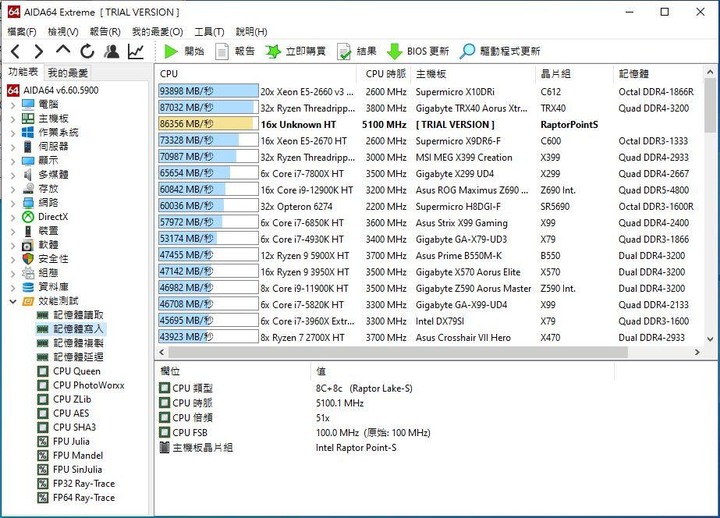Screen dimensions: 720x518
Task: Expand the 多媒體 tree node
Action: click(12, 175)
